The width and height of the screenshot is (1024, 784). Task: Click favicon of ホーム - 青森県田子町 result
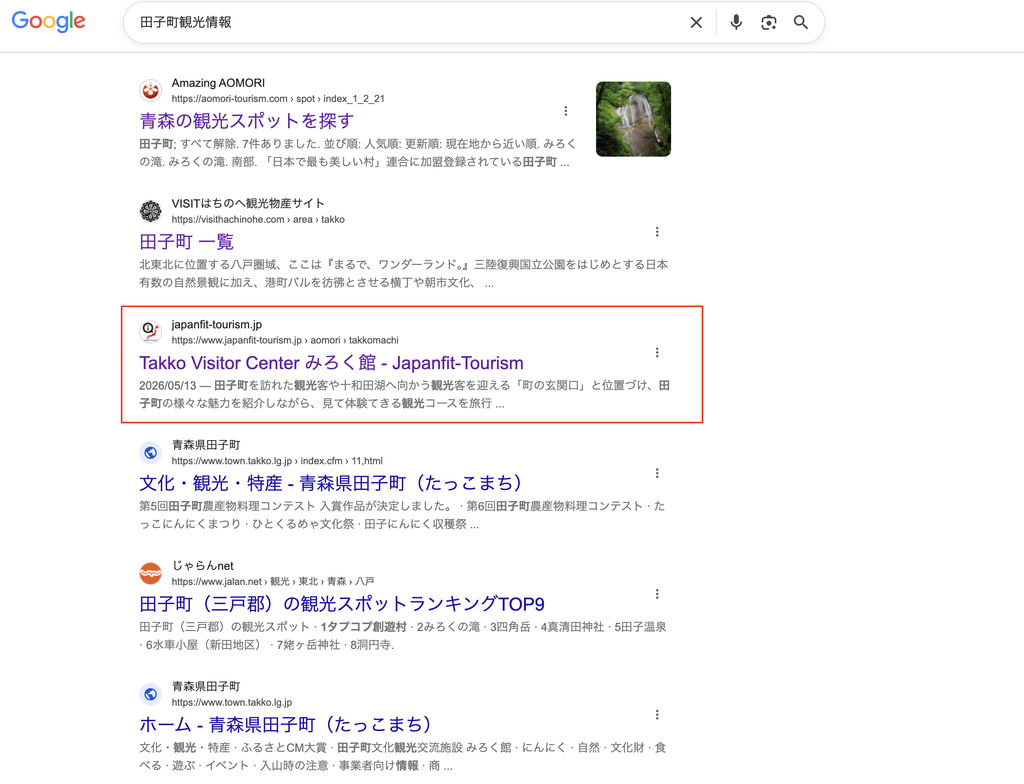click(151, 694)
